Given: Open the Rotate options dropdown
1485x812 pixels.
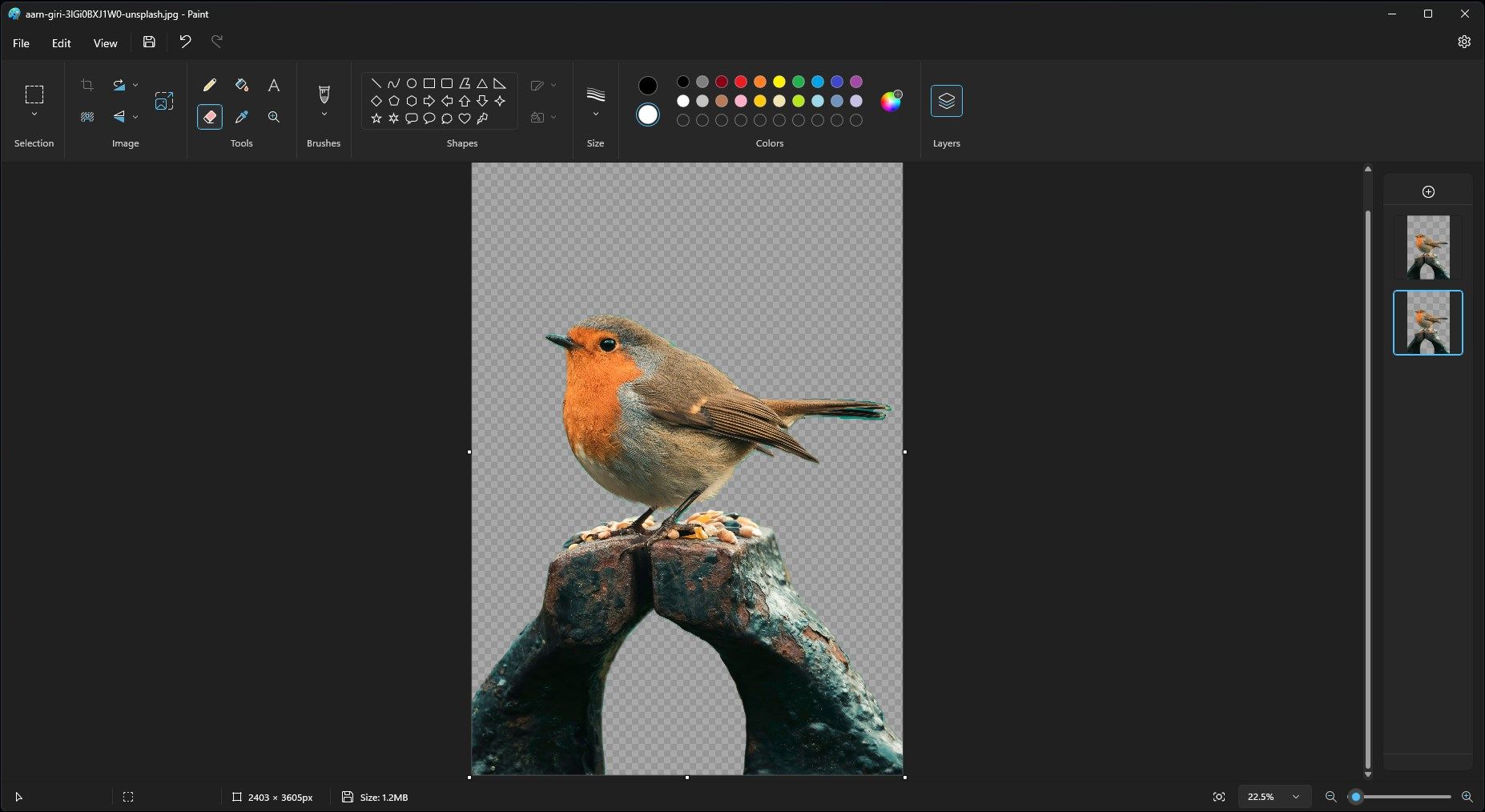Looking at the screenshot, I should 135,85.
